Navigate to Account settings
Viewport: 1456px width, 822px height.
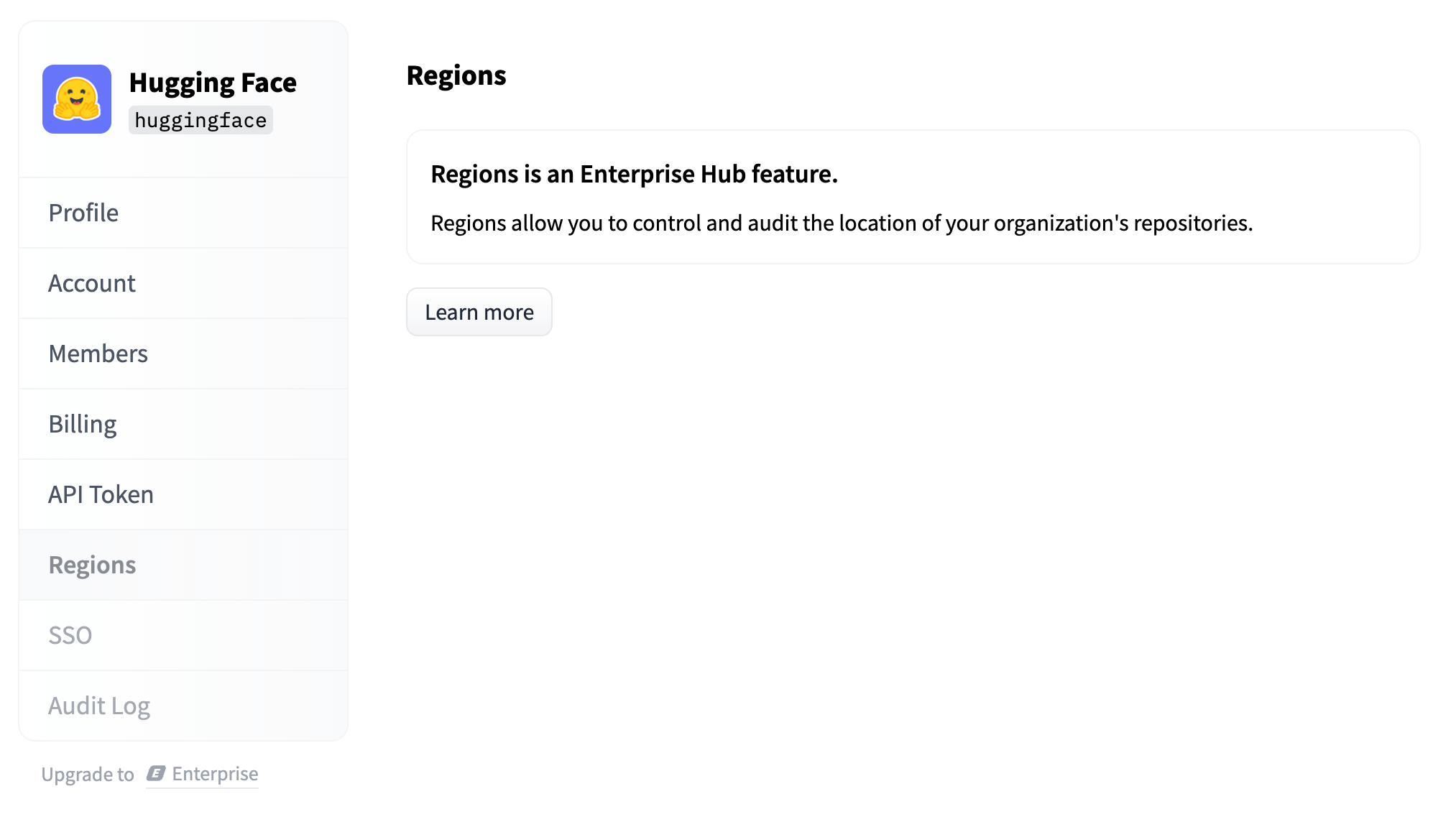92,283
